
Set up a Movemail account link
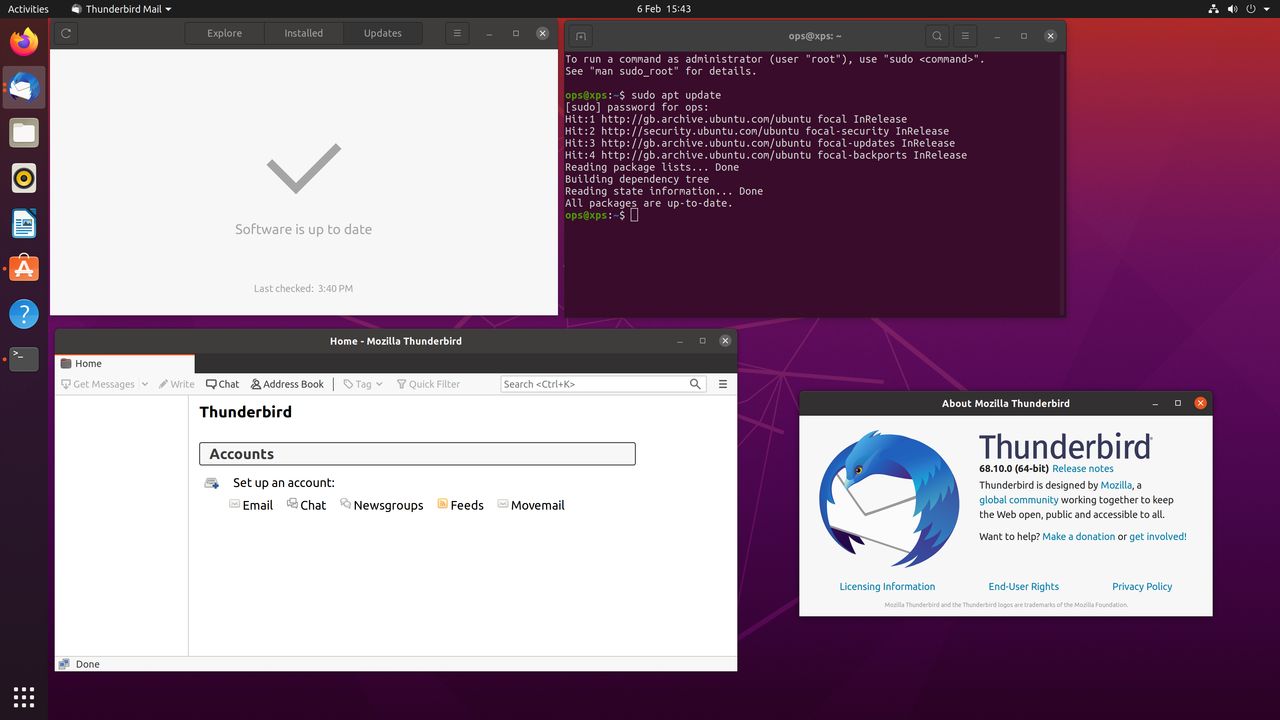tap(538, 505)
